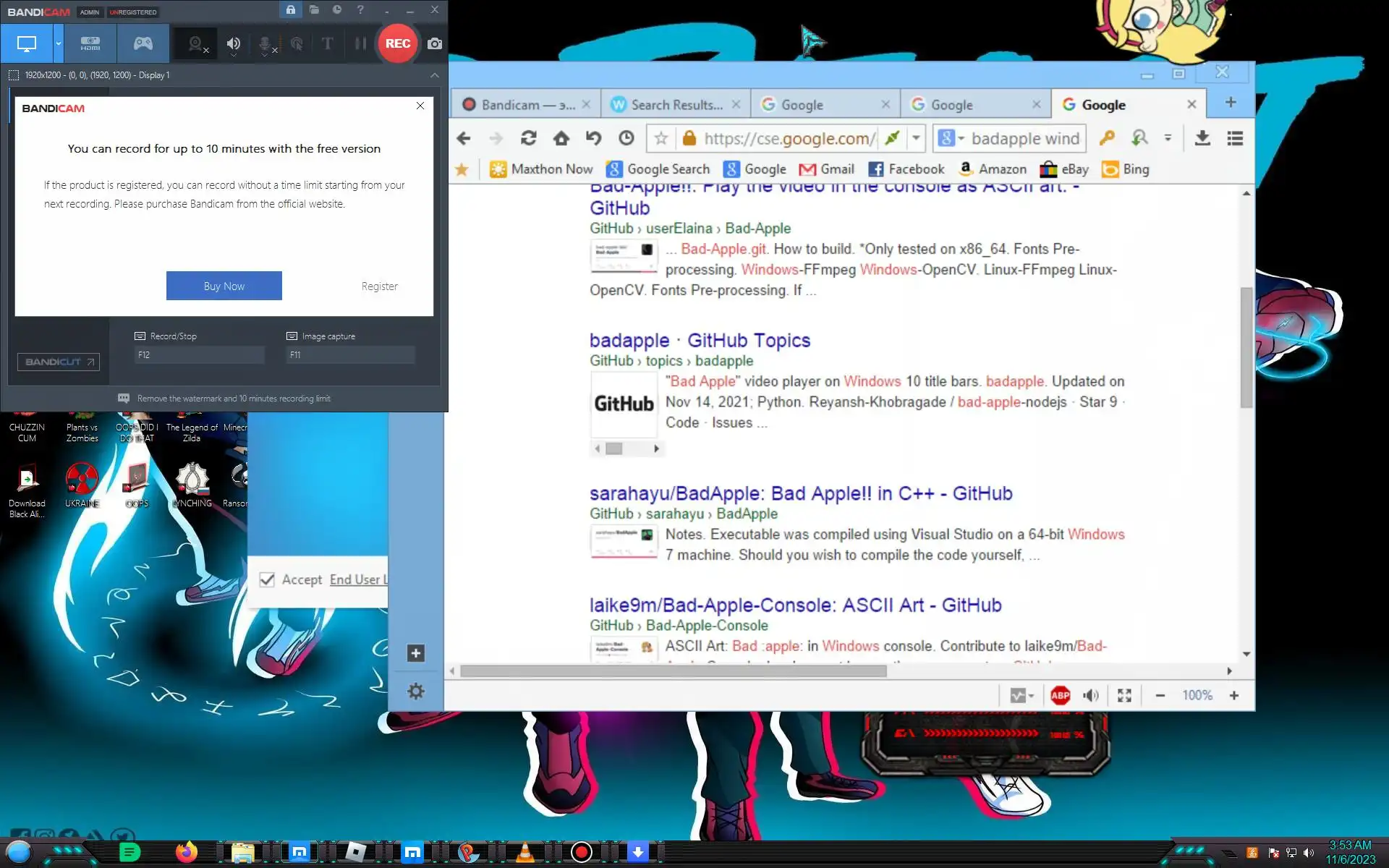Toggle the Bandicam webcam overlay
The image size is (1389, 868).
(x=196, y=44)
